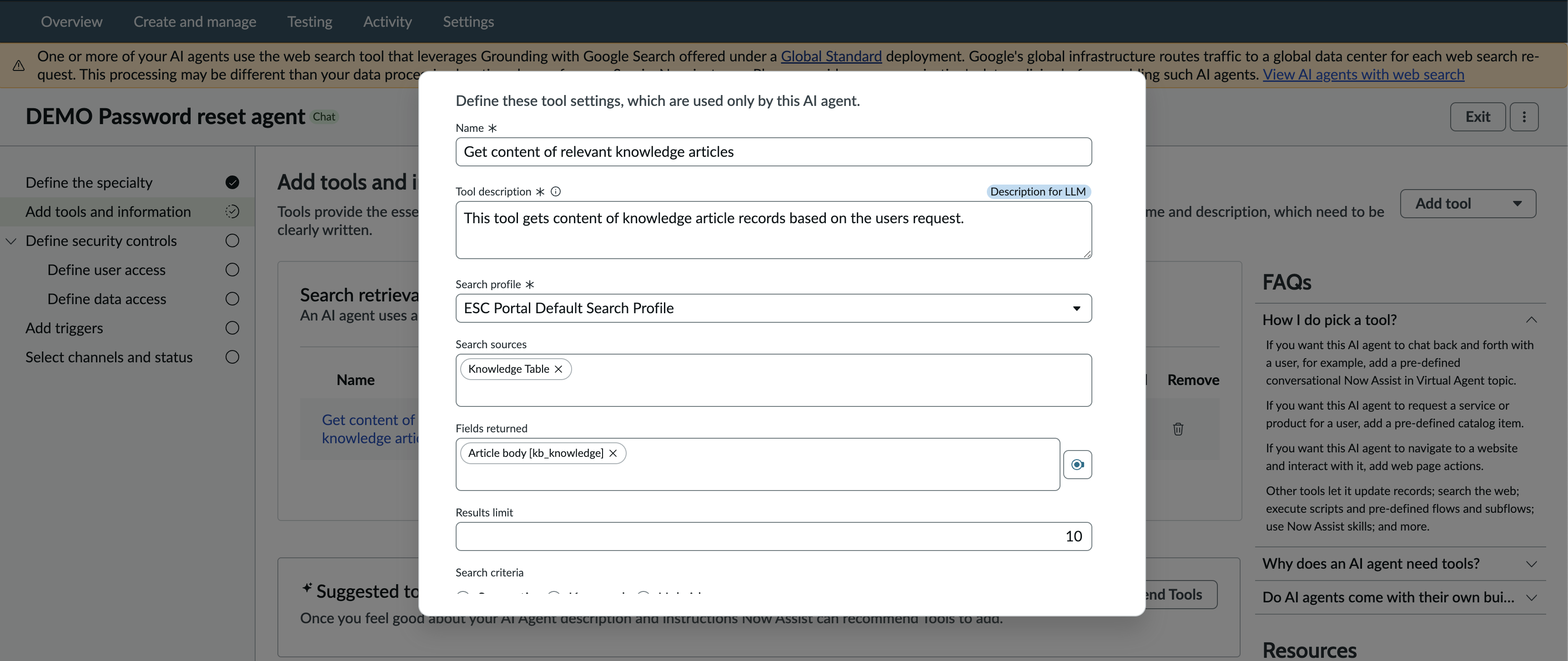Open the three-dot more options menu
Viewport: 1568px width, 661px height.
(x=1524, y=117)
